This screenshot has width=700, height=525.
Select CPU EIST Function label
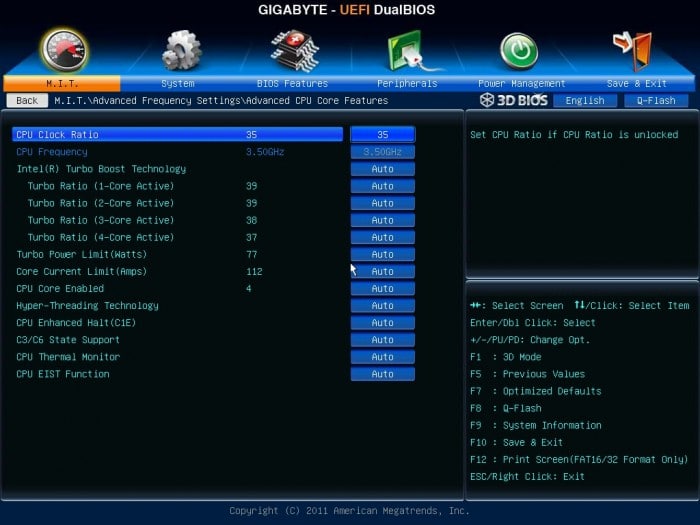coord(62,374)
